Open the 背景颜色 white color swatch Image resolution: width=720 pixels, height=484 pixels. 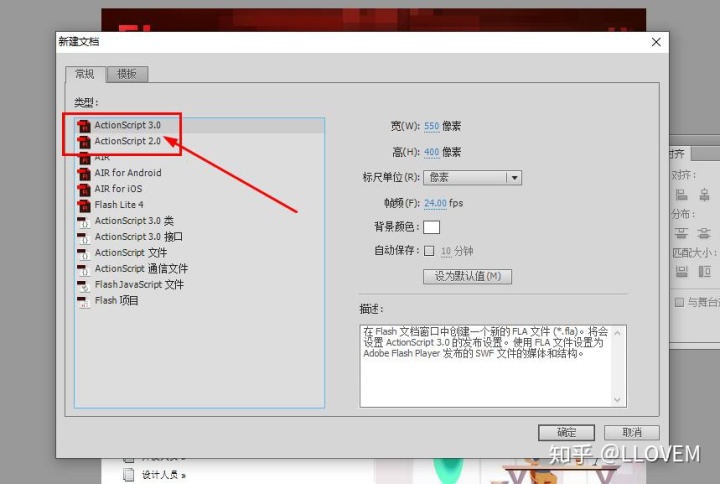tap(431, 227)
